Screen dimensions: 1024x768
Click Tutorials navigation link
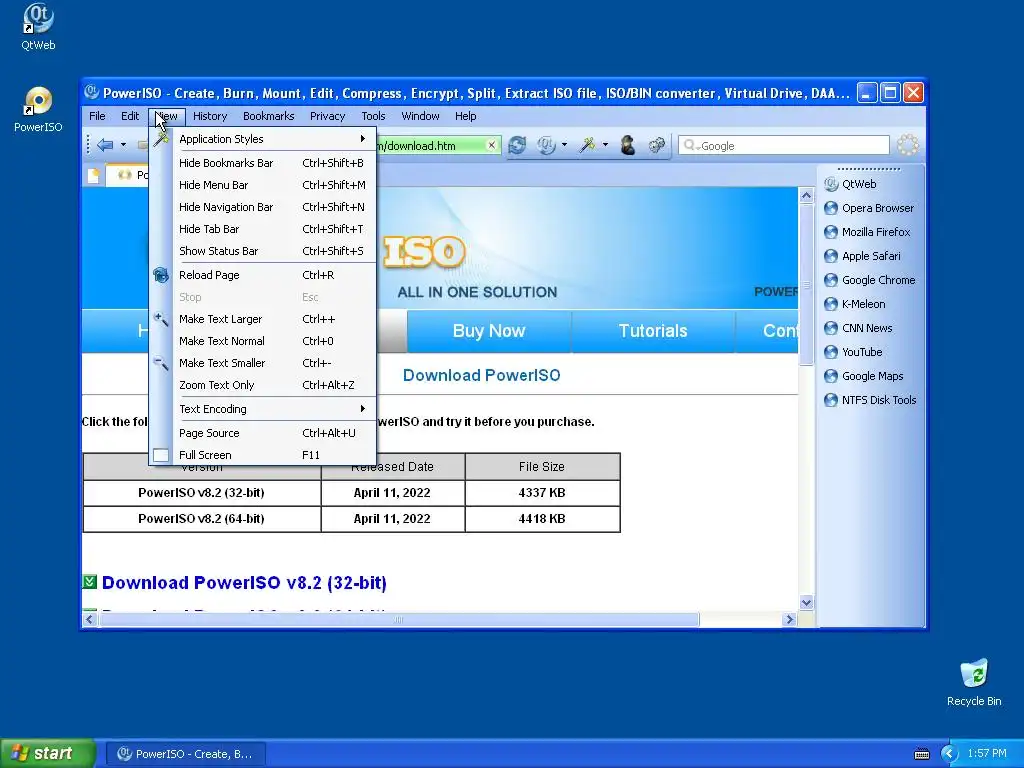coord(653,331)
